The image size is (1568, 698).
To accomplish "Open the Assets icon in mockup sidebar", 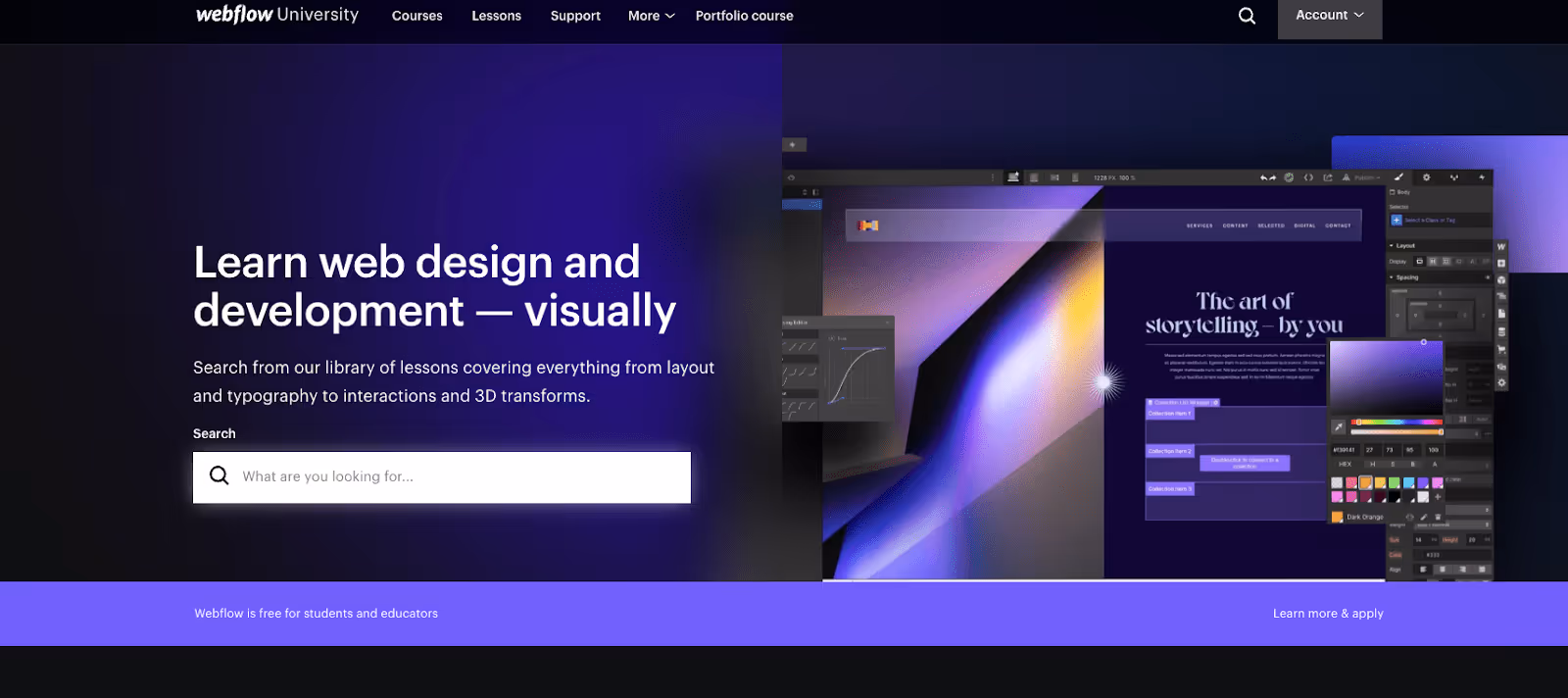I will [x=1501, y=367].
